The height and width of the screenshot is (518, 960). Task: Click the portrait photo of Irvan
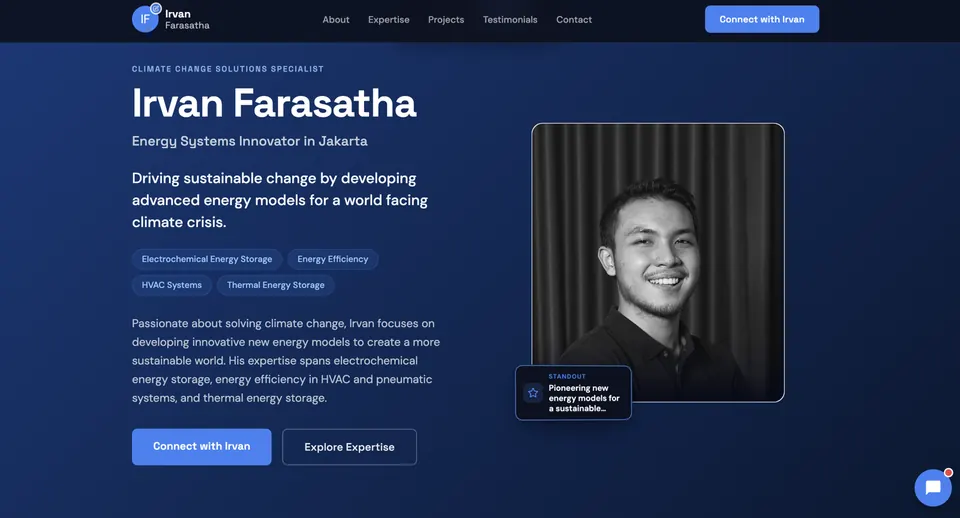[x=658, y=262]
